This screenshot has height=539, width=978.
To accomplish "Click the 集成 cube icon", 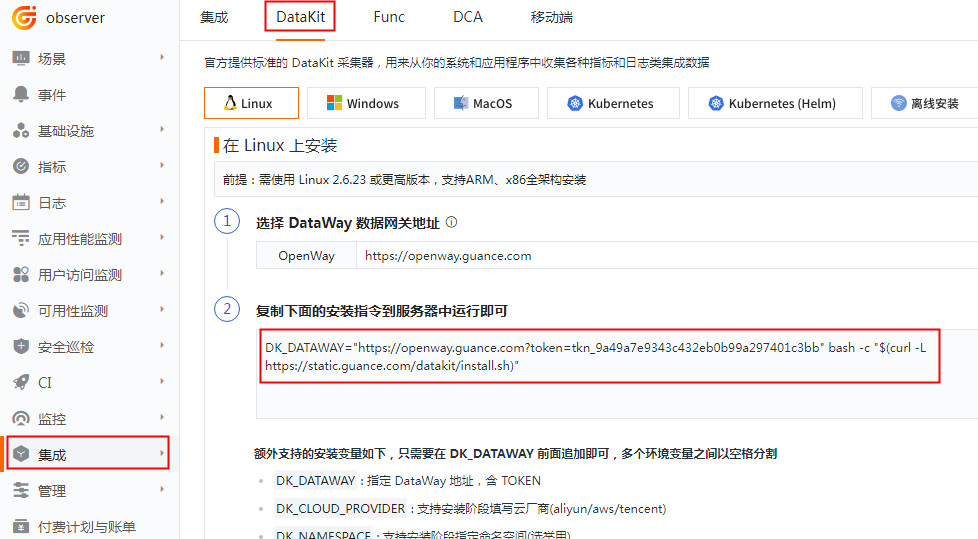I will pyautogui.click(x=21, y=454).
